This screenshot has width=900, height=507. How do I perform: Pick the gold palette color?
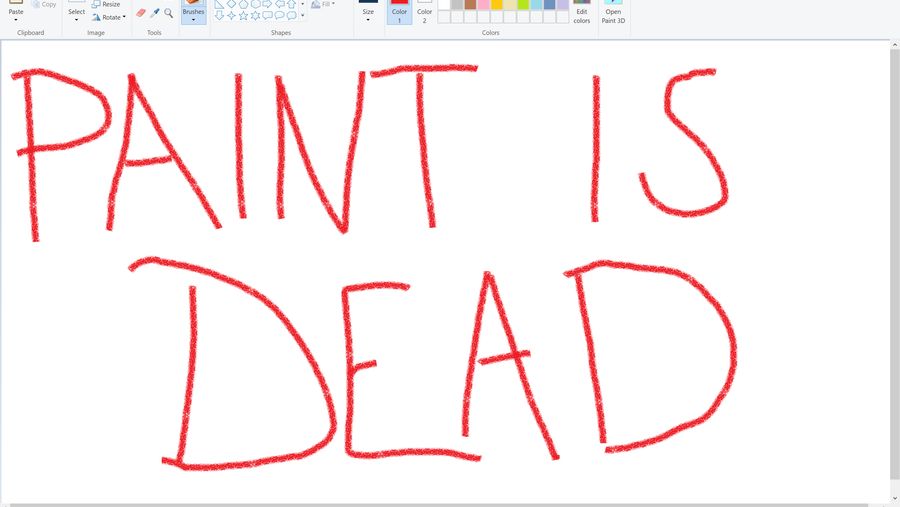tap(496, 4)
